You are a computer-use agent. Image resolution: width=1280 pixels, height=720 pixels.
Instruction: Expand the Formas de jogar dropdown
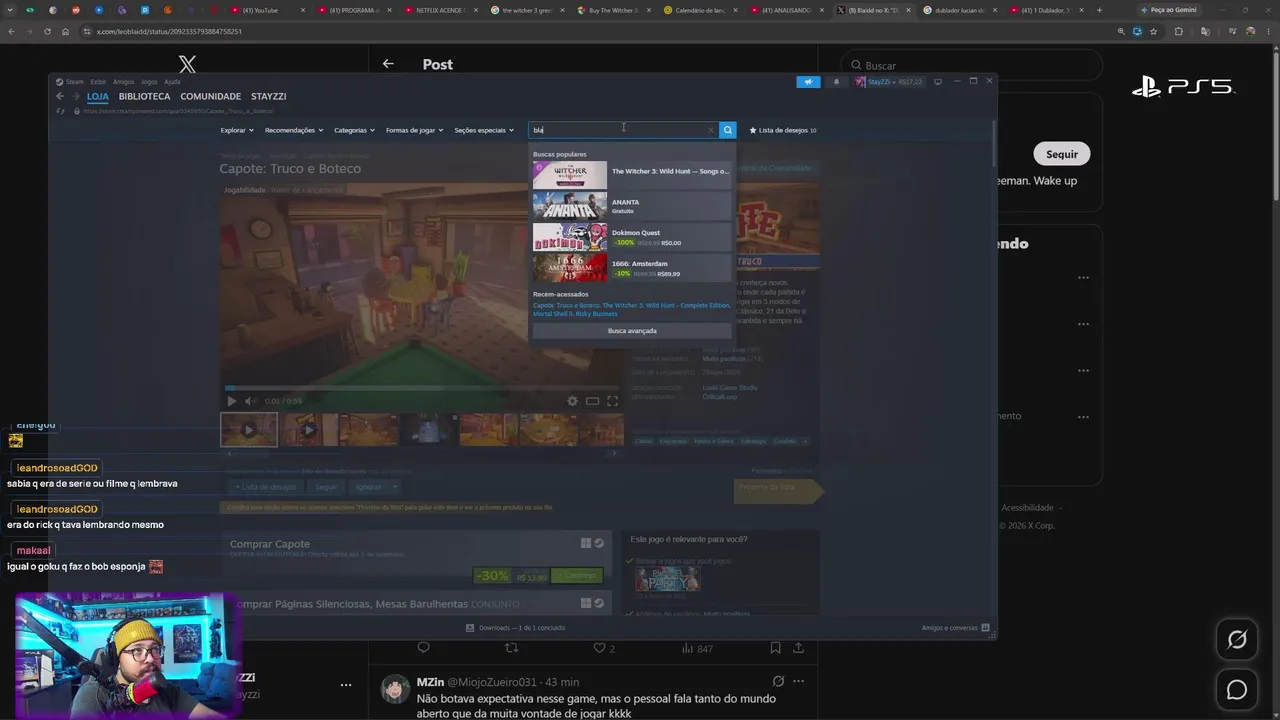[415, 130]
